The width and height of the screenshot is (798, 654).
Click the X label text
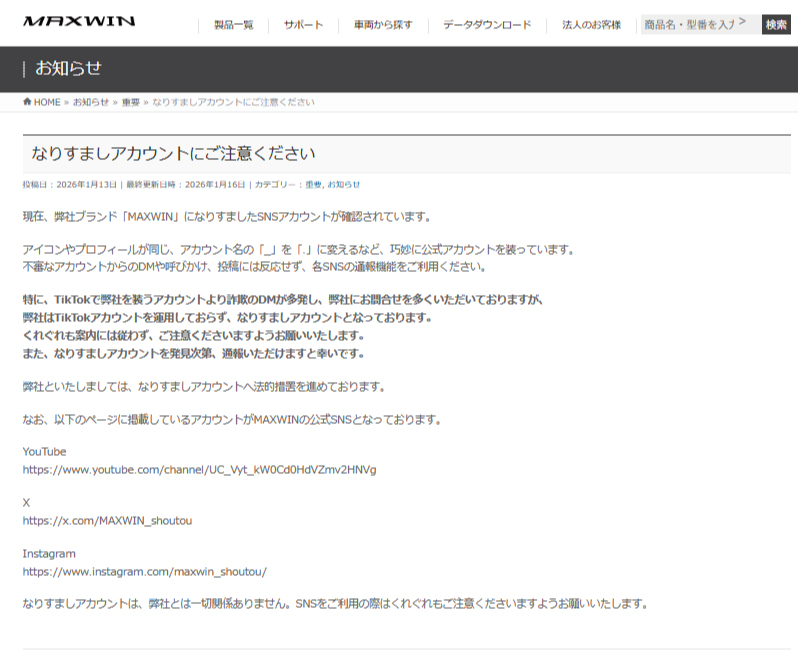(x=26, y=503)
